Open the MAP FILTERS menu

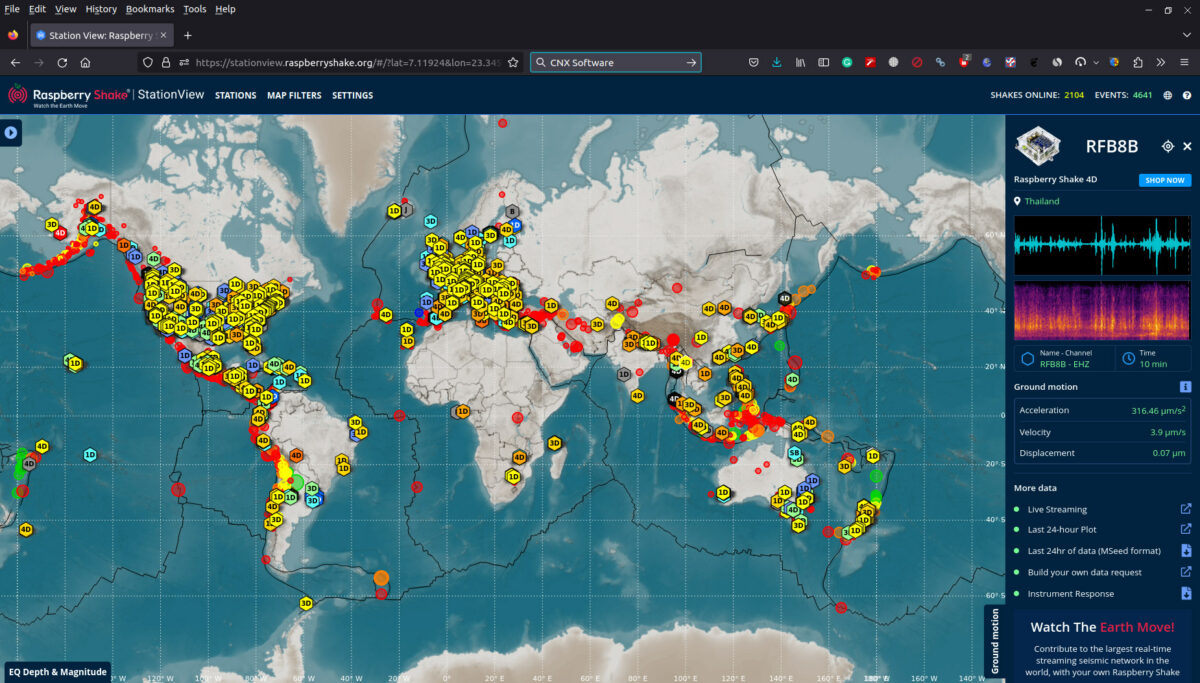pos(294,95)
